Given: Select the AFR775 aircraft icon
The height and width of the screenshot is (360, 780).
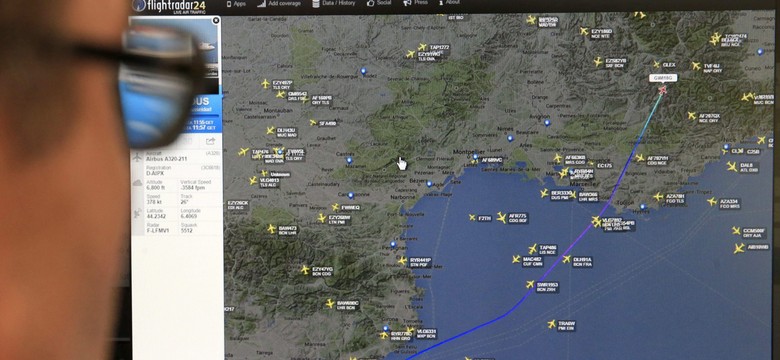Looking at the screenshot, I should 501,217.
